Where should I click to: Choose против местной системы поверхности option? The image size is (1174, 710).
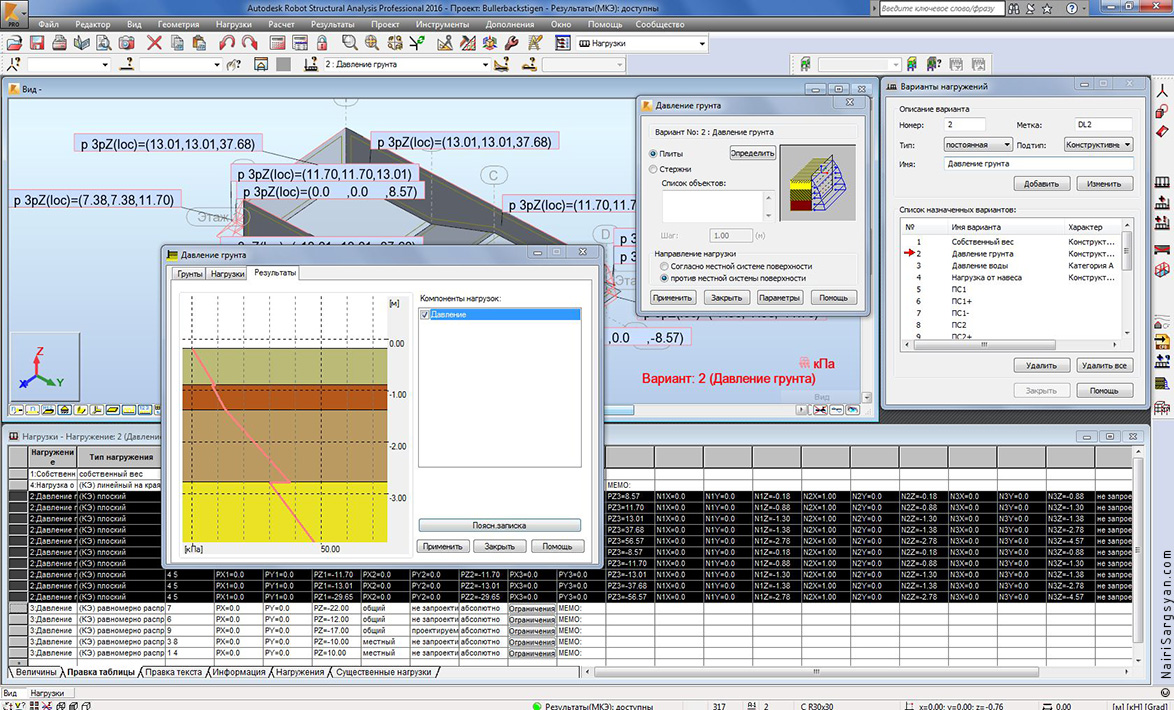coord(664,278)
